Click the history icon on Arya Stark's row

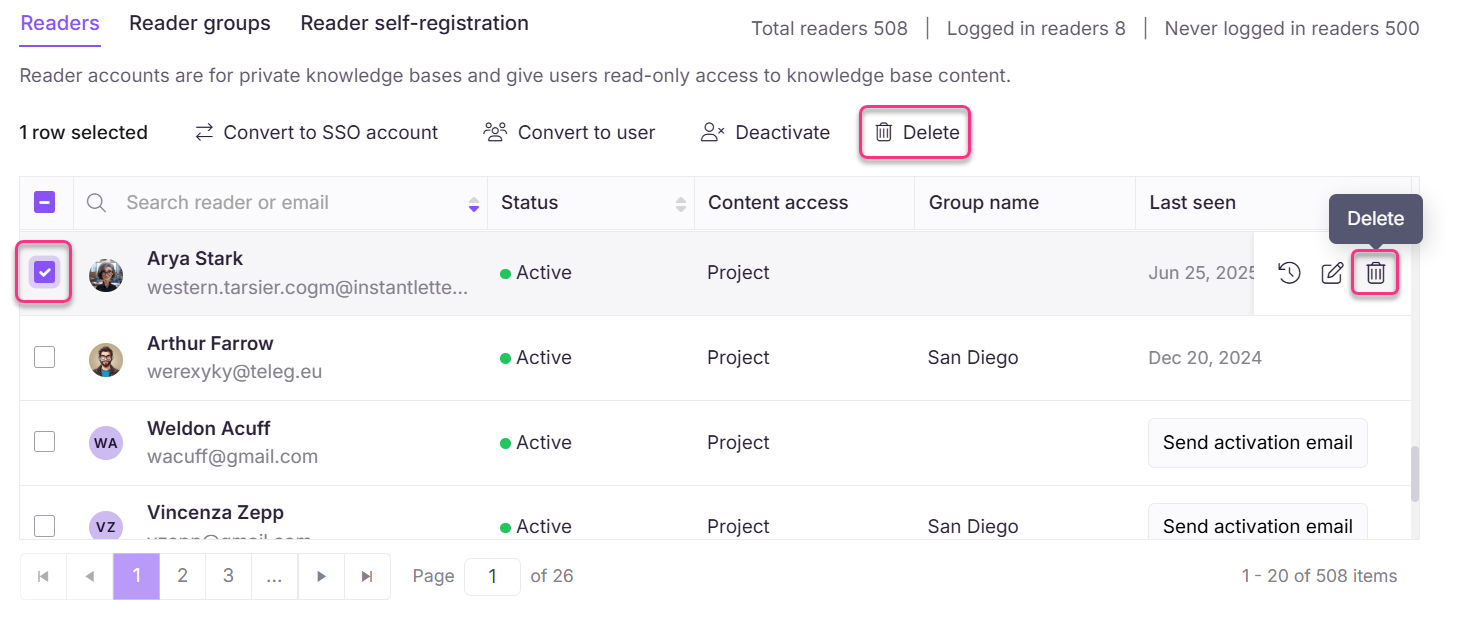point(1290,272)
